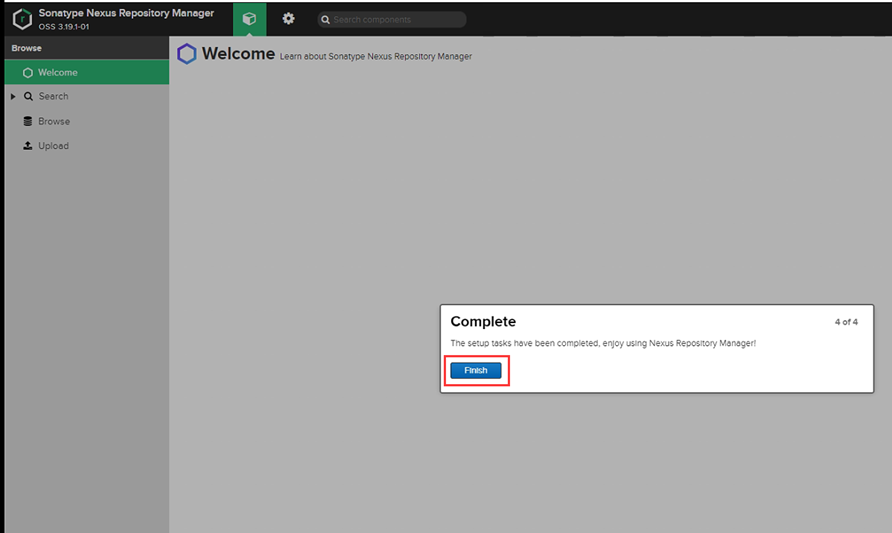Click the Search components field
The width and height of the screenshot is (892, 533).
pyautogui.click(x=392, y=19)
